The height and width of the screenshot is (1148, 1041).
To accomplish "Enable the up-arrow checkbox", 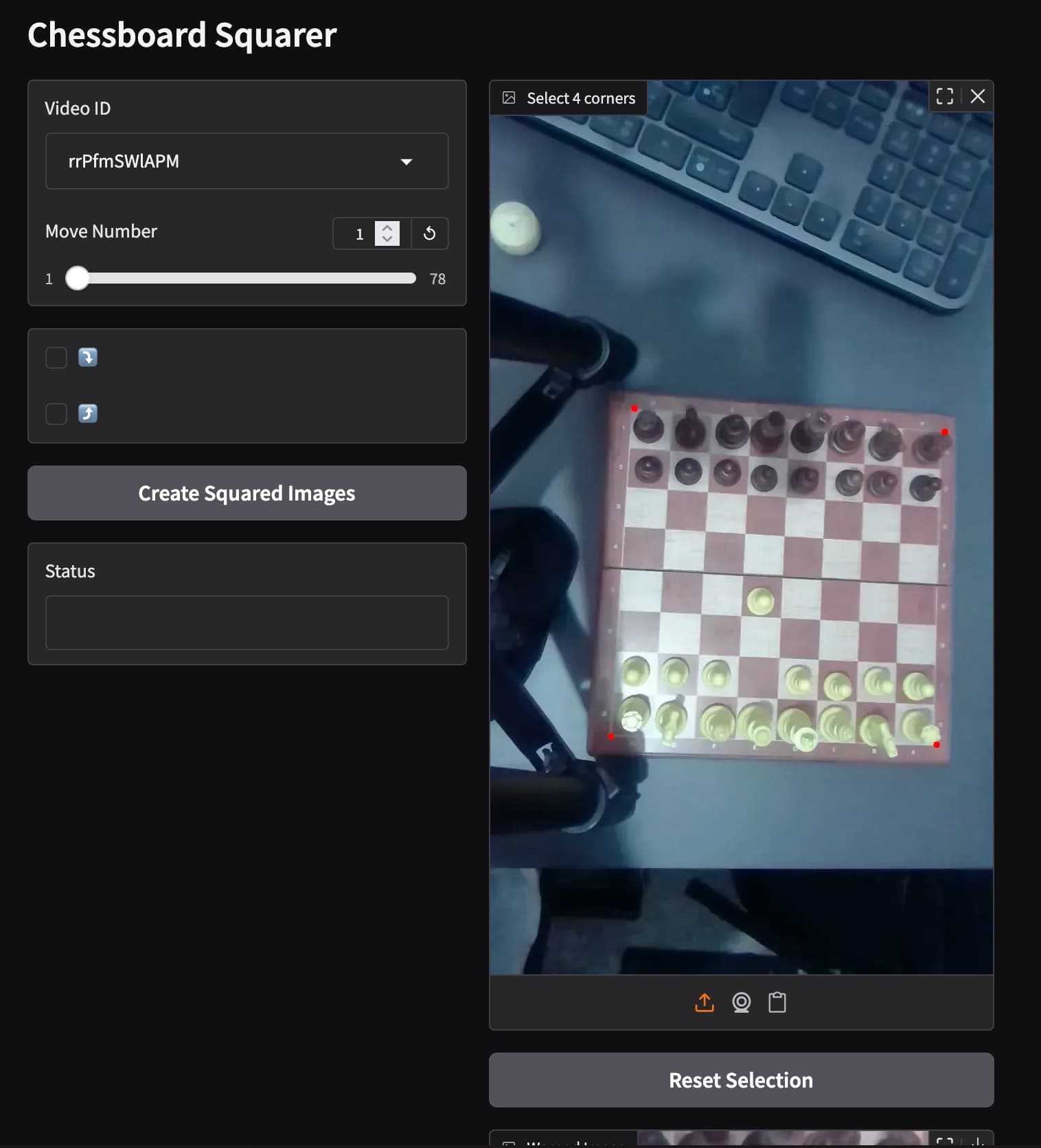I will pyautogui.click(x=56, y=414).
